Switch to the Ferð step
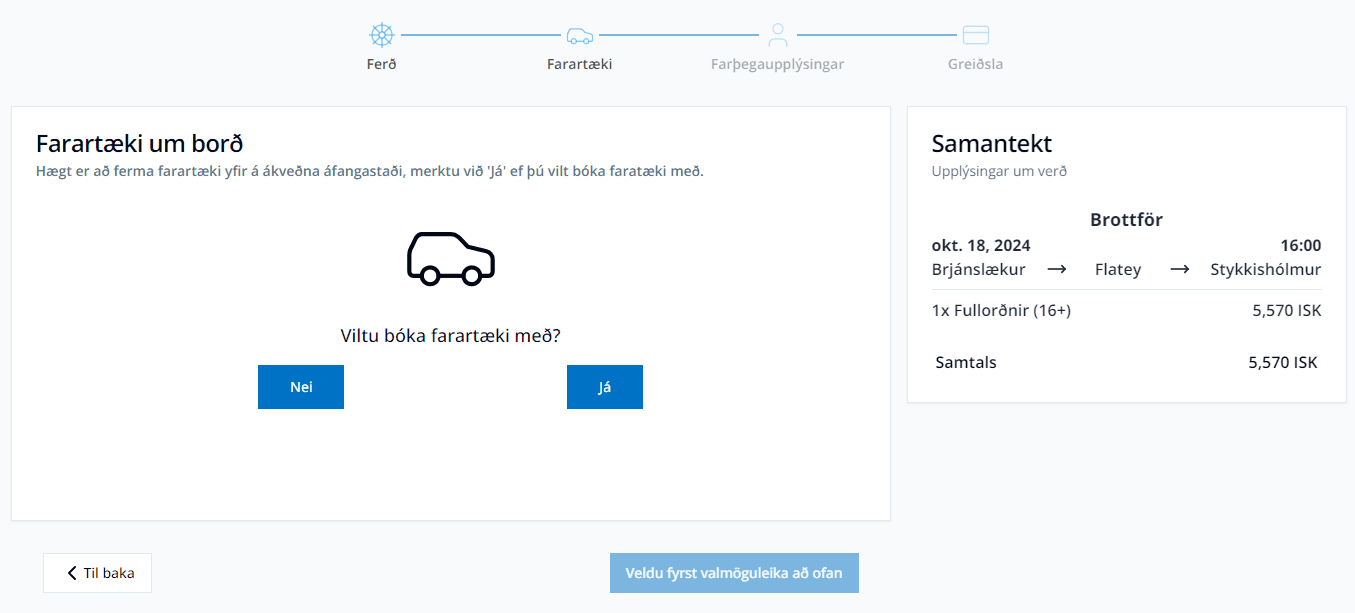 381,63
